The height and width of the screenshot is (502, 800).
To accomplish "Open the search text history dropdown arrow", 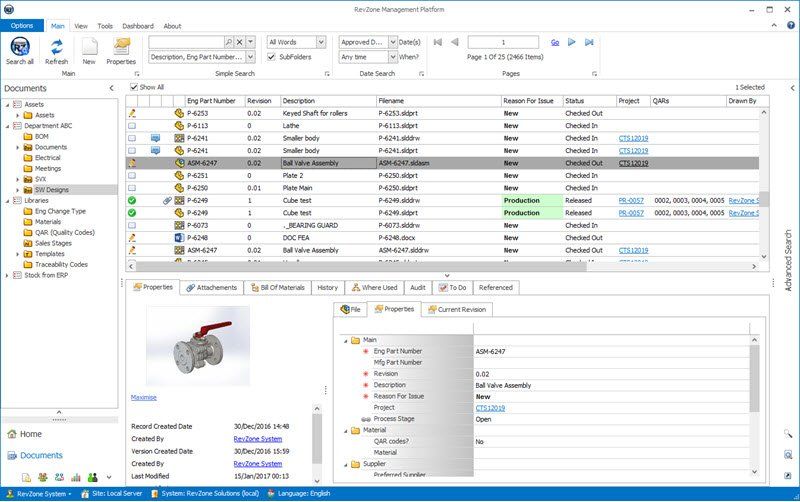I will click(x=251, y=42).
